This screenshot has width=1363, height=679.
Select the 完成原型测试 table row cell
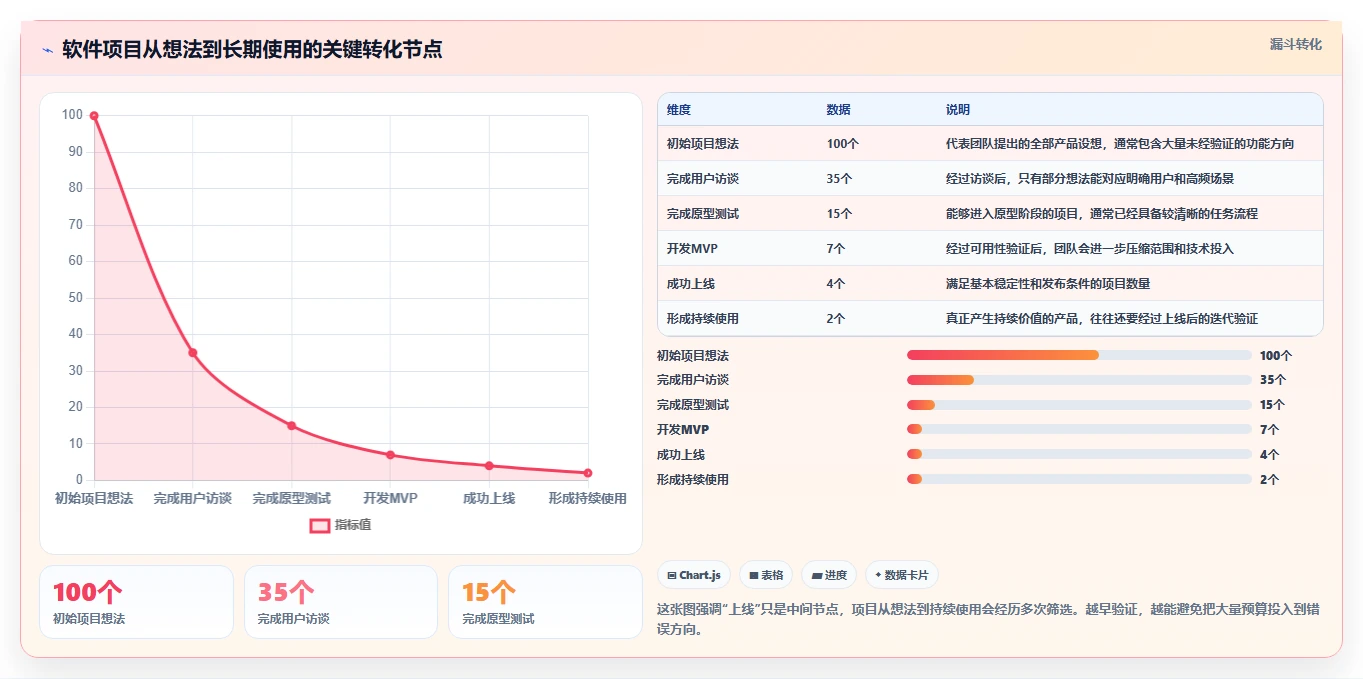pos(703,214)
